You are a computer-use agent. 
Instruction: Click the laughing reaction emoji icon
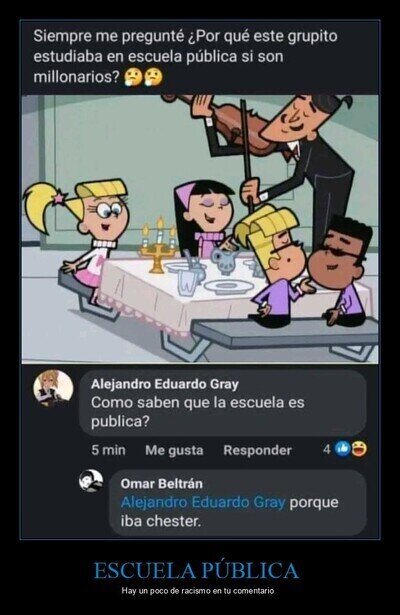359,449
